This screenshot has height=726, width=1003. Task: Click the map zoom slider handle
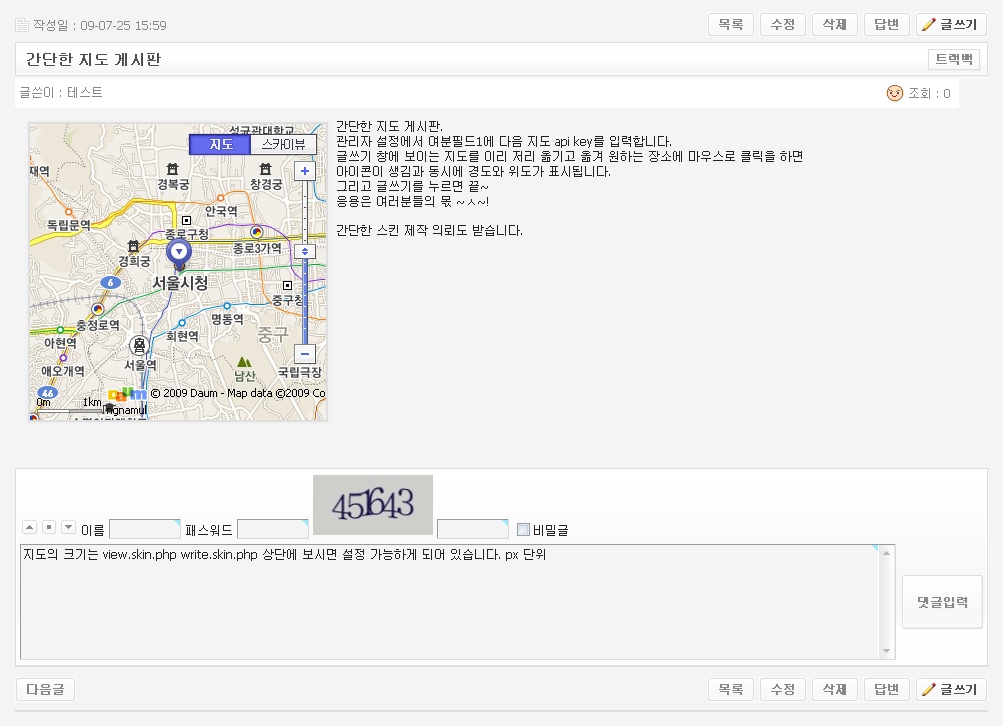tap(305, 251)
